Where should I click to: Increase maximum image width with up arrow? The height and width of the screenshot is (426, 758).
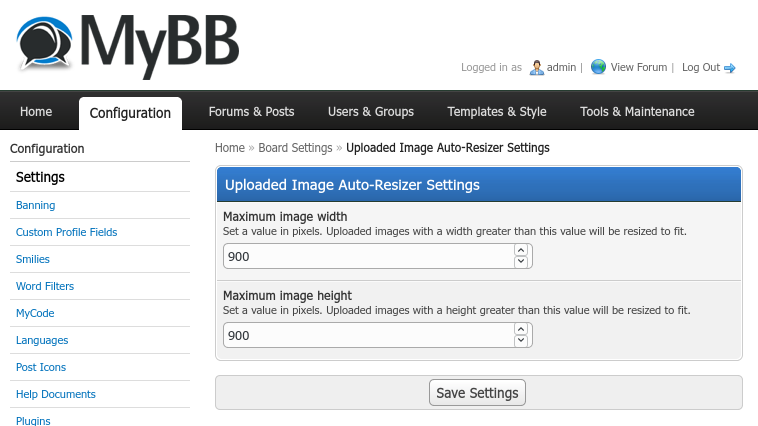pos(520,250)
